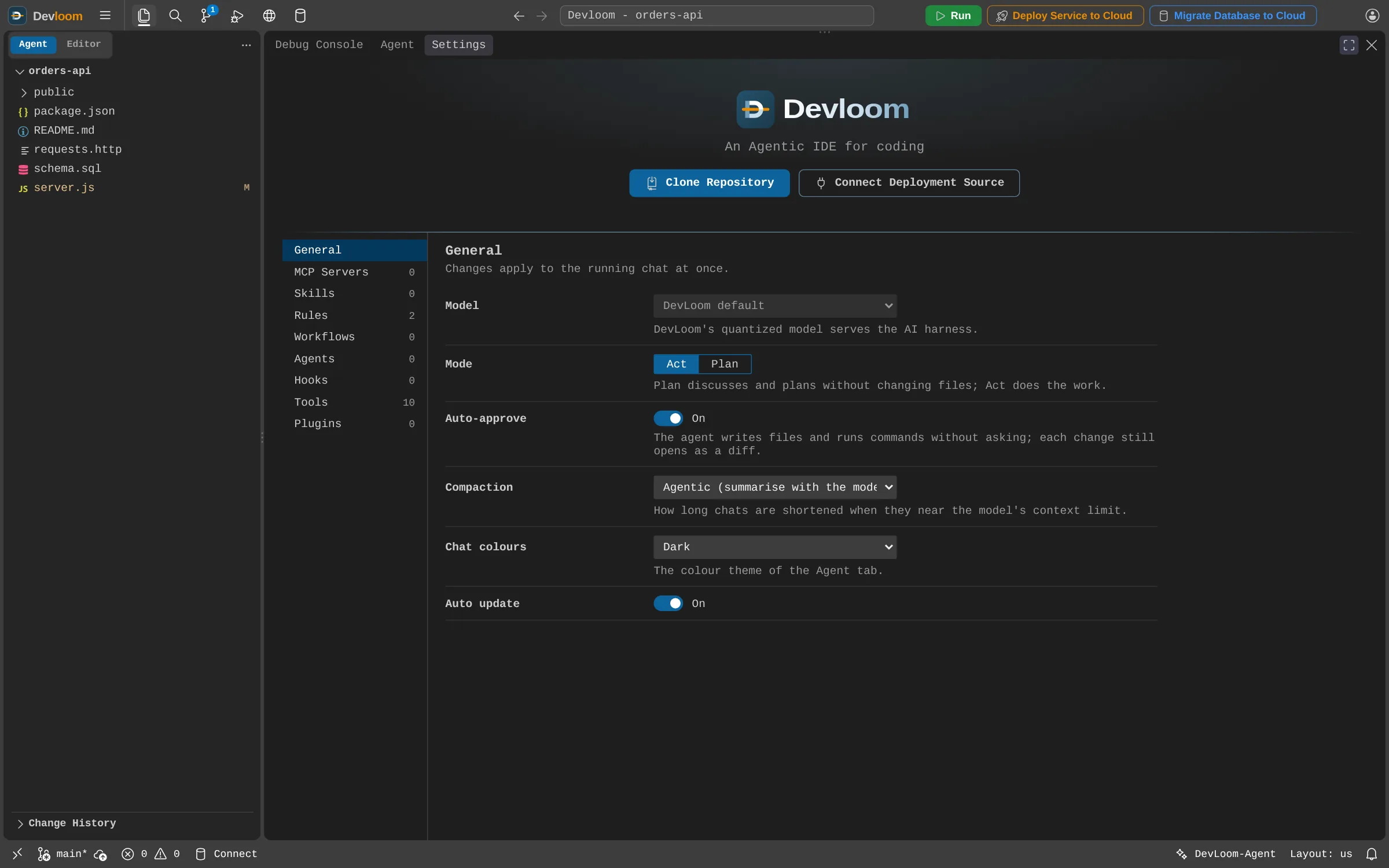Open the Run and Debug icon

(237, 16)
